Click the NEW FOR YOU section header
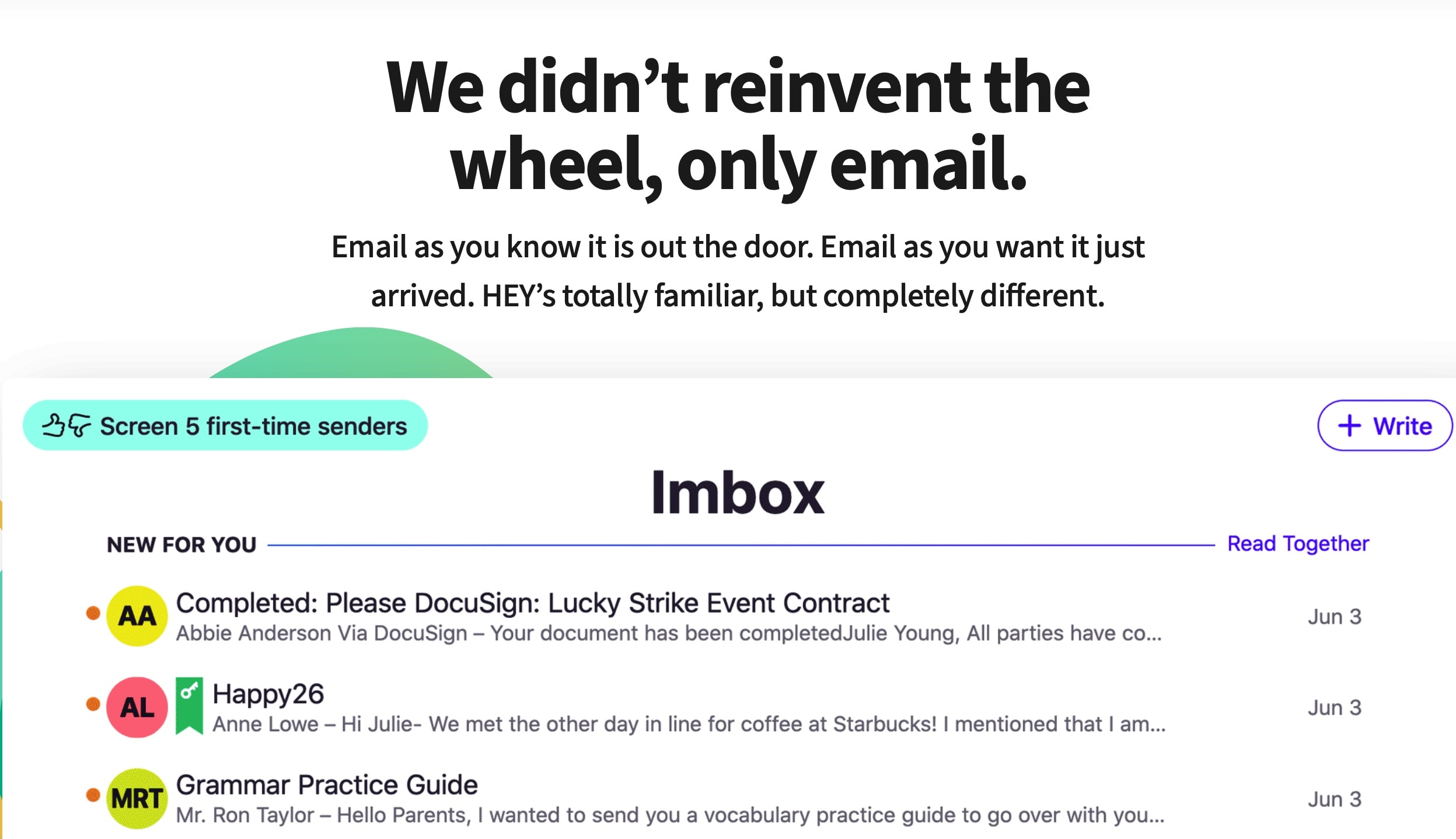Viewport: 1456px width, 839px height. (x=181, y=544)
